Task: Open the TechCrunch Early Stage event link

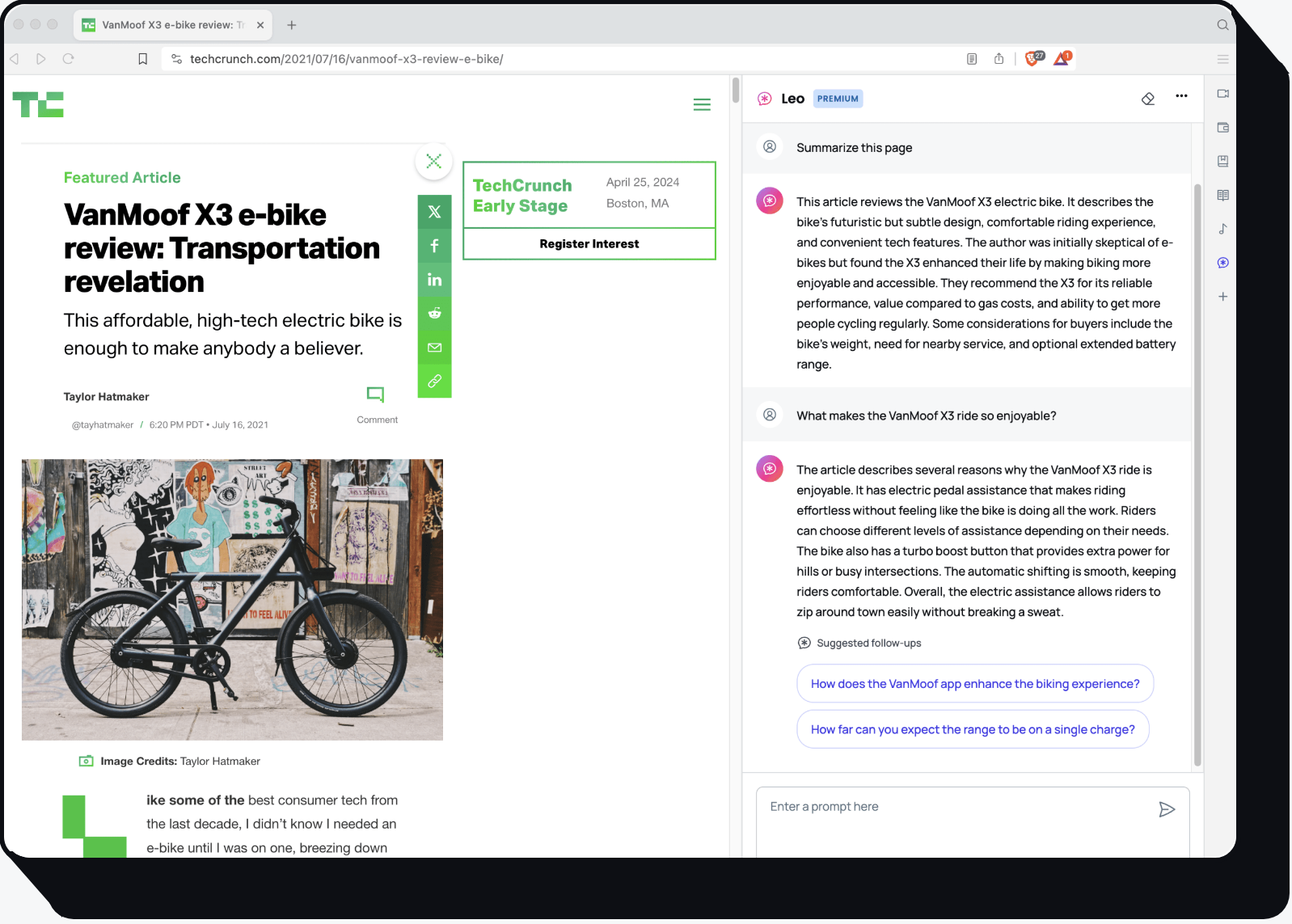Action: (x=522, y=196)
